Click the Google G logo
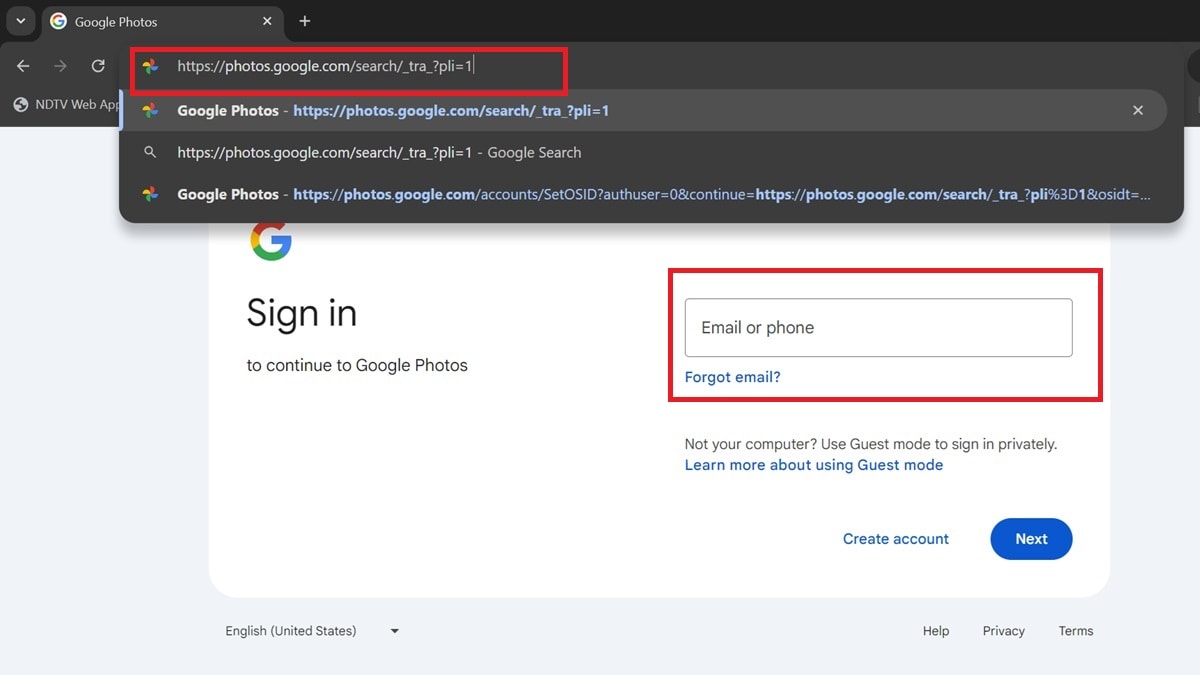 (271, 241)
